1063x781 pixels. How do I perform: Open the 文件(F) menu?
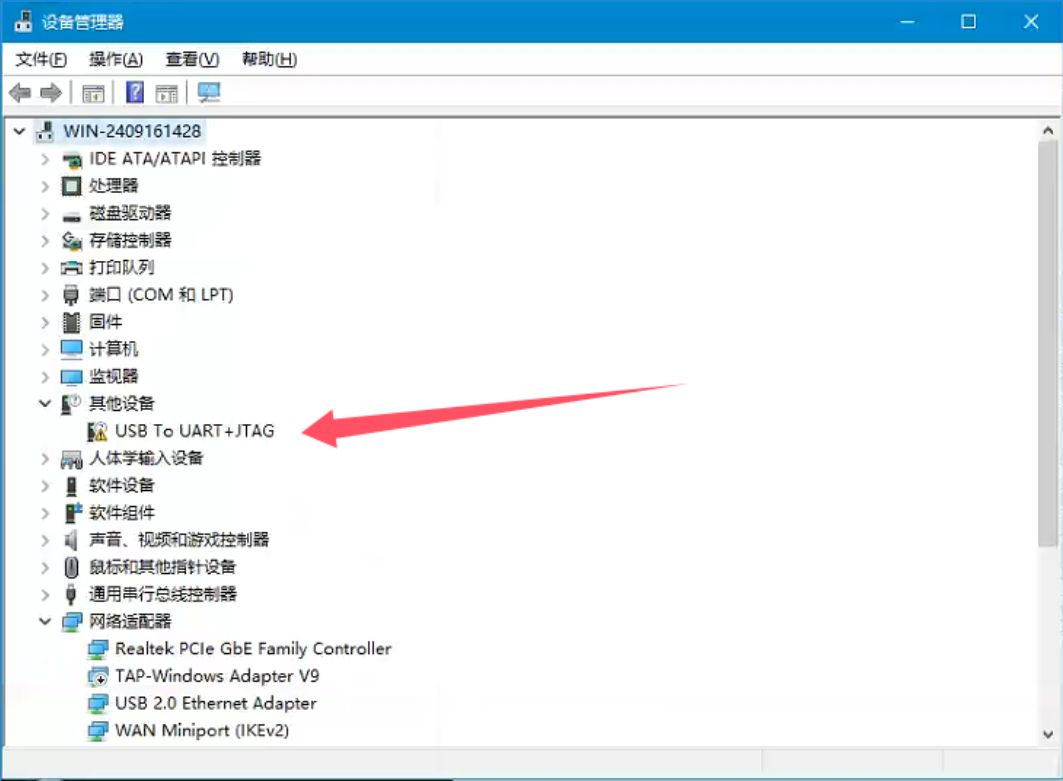(41, 60)
